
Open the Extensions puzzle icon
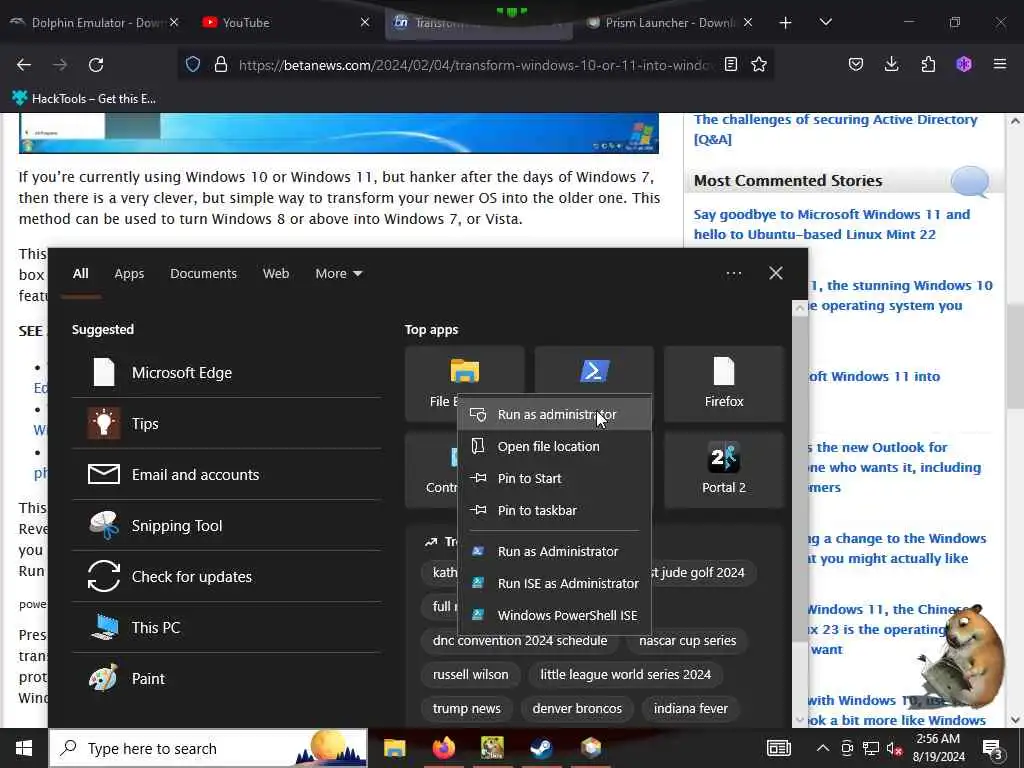pos(928,64)
